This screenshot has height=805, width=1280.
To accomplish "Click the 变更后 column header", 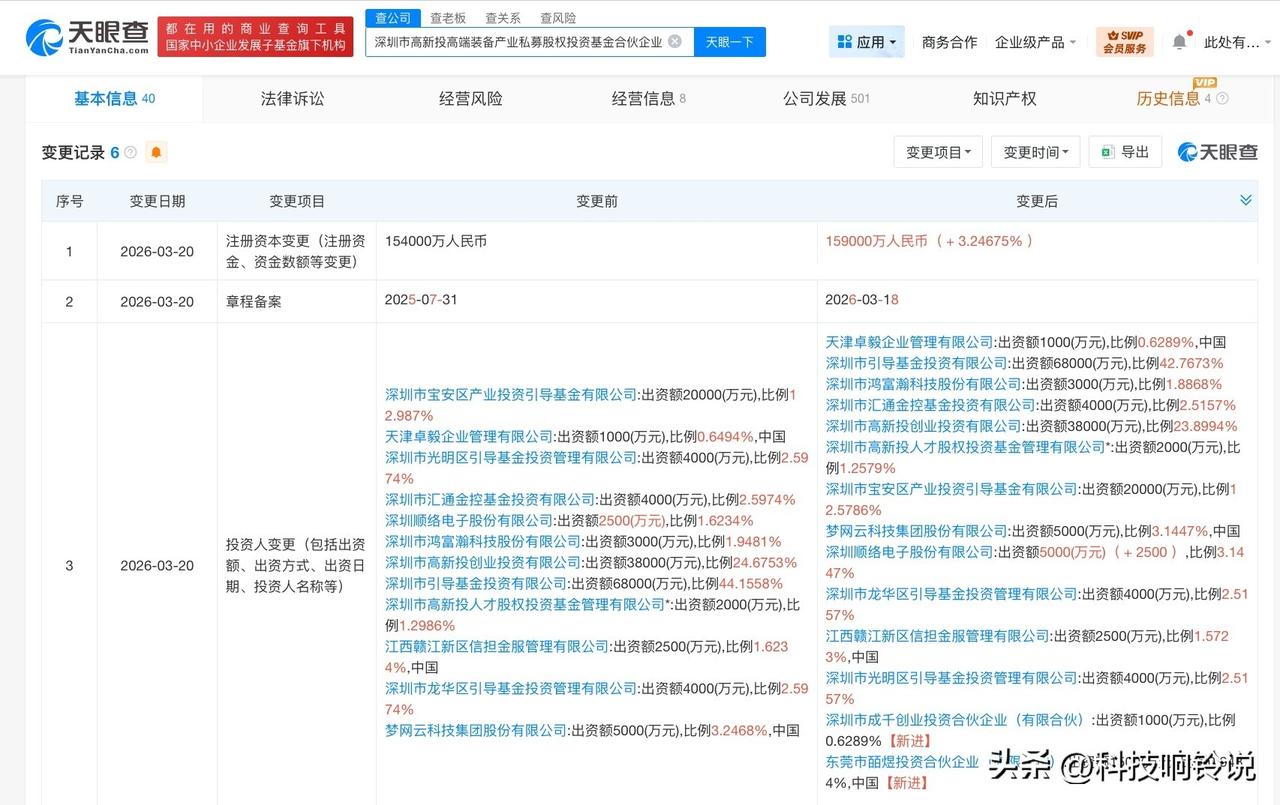I will click(1036, 201).
